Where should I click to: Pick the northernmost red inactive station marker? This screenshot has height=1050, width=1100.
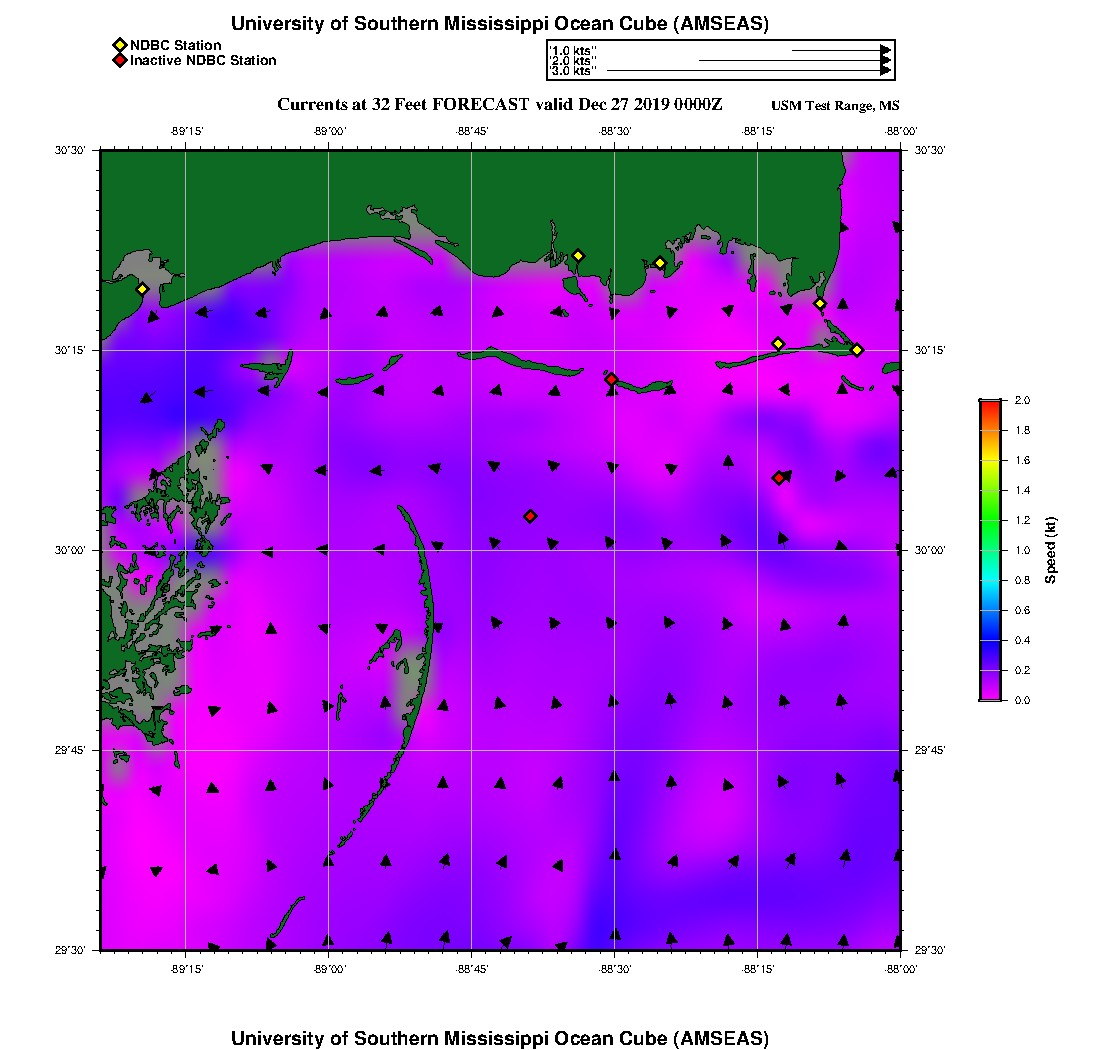pos(611,379)
